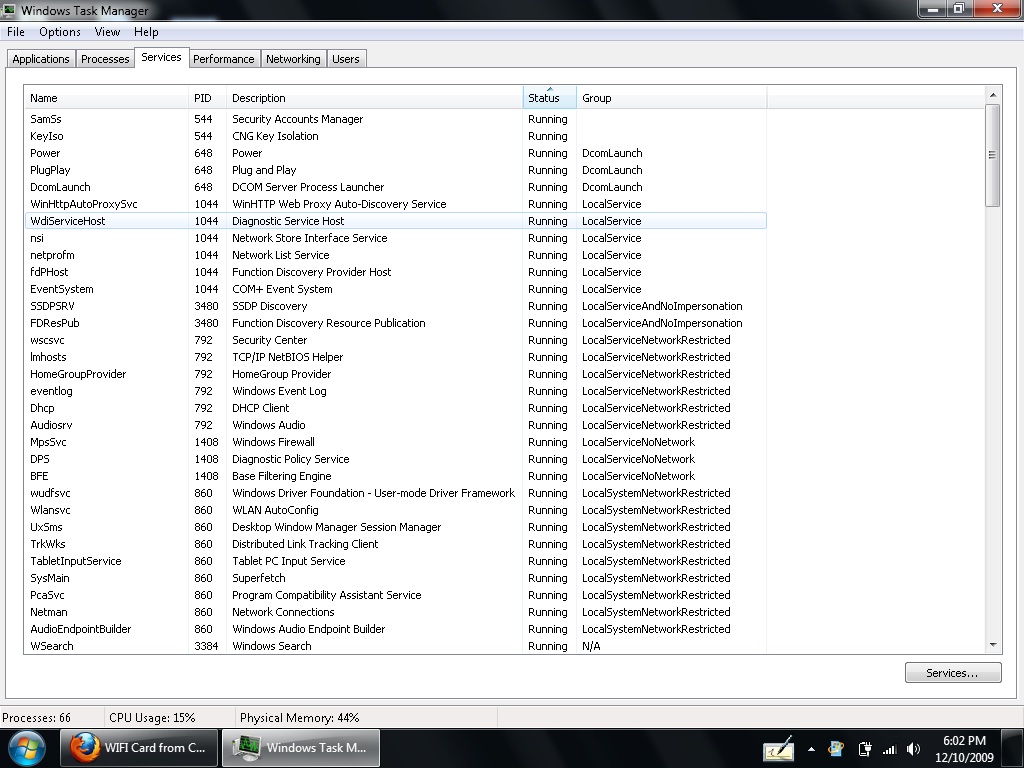The height and width of the screenshot is (768, 1024).
Task: Sort by the Name column header
Action: click(x=106, y=98)
